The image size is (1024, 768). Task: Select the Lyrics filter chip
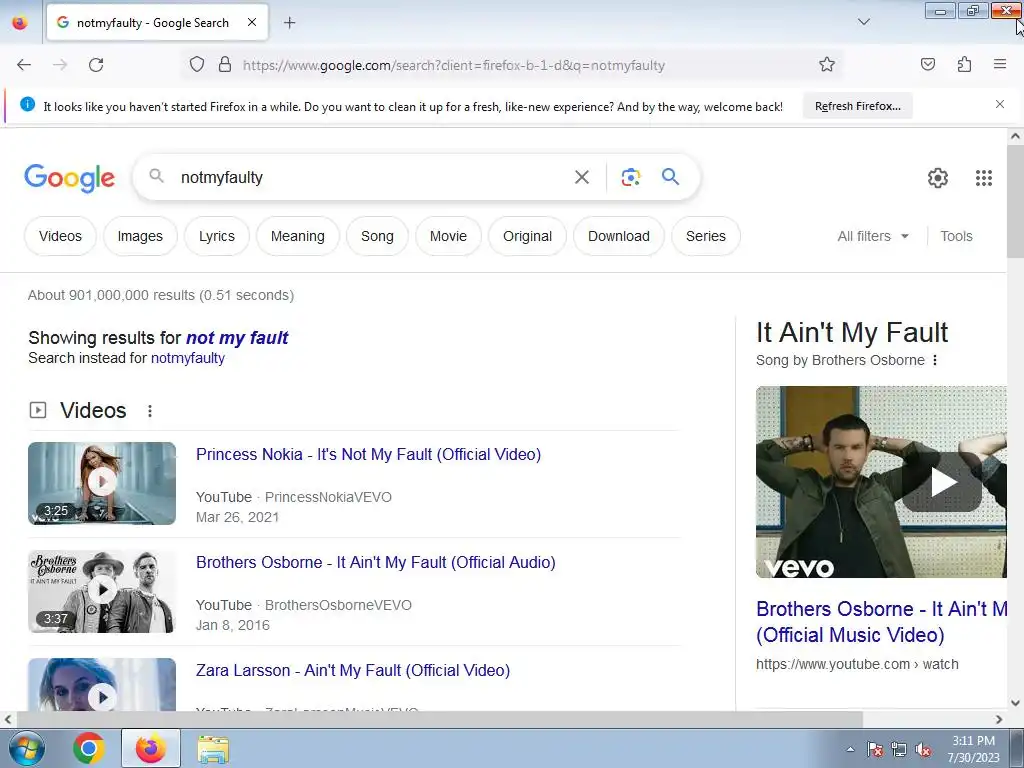tap(217, 236)
